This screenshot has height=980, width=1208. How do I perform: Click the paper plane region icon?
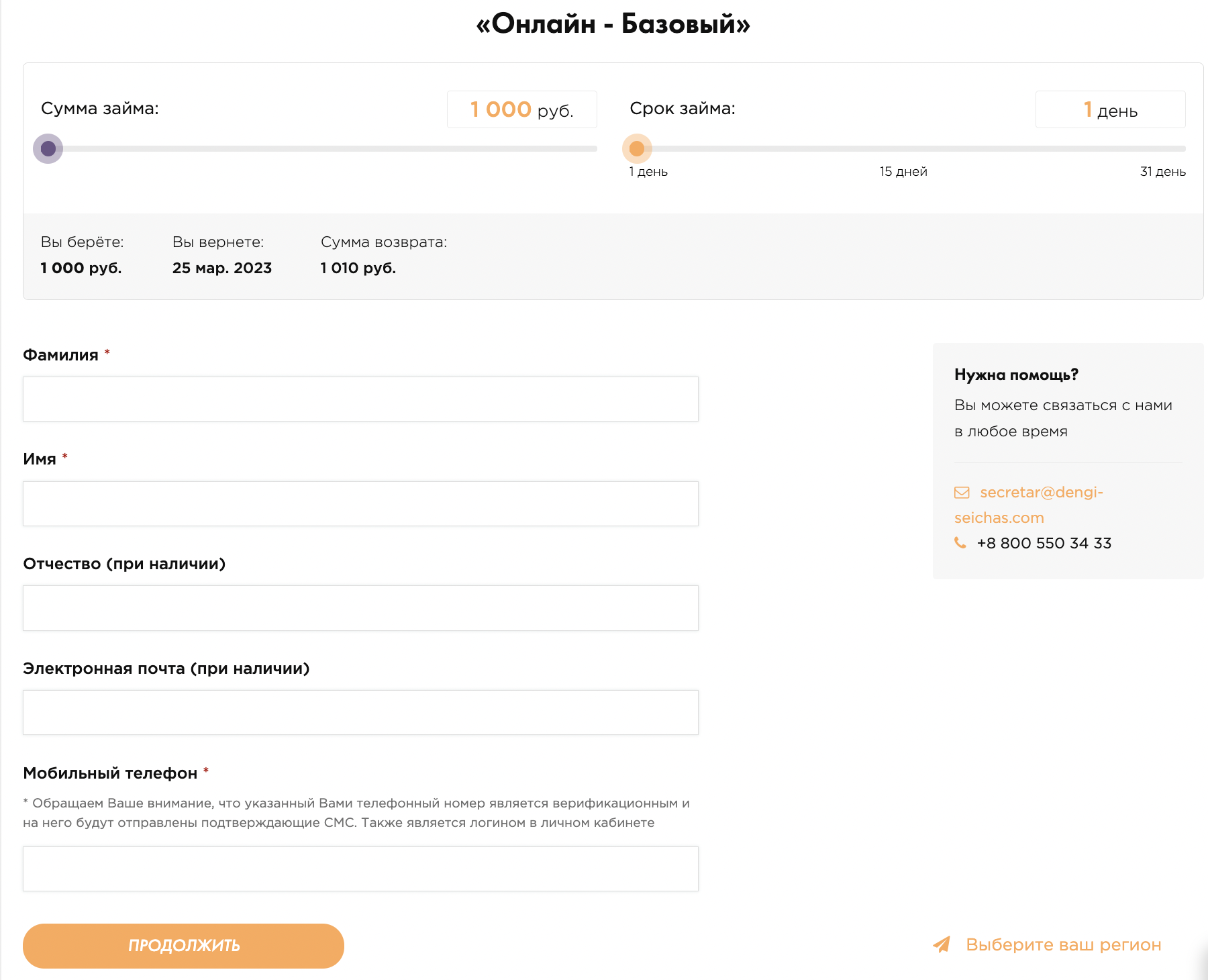[942, 944]
